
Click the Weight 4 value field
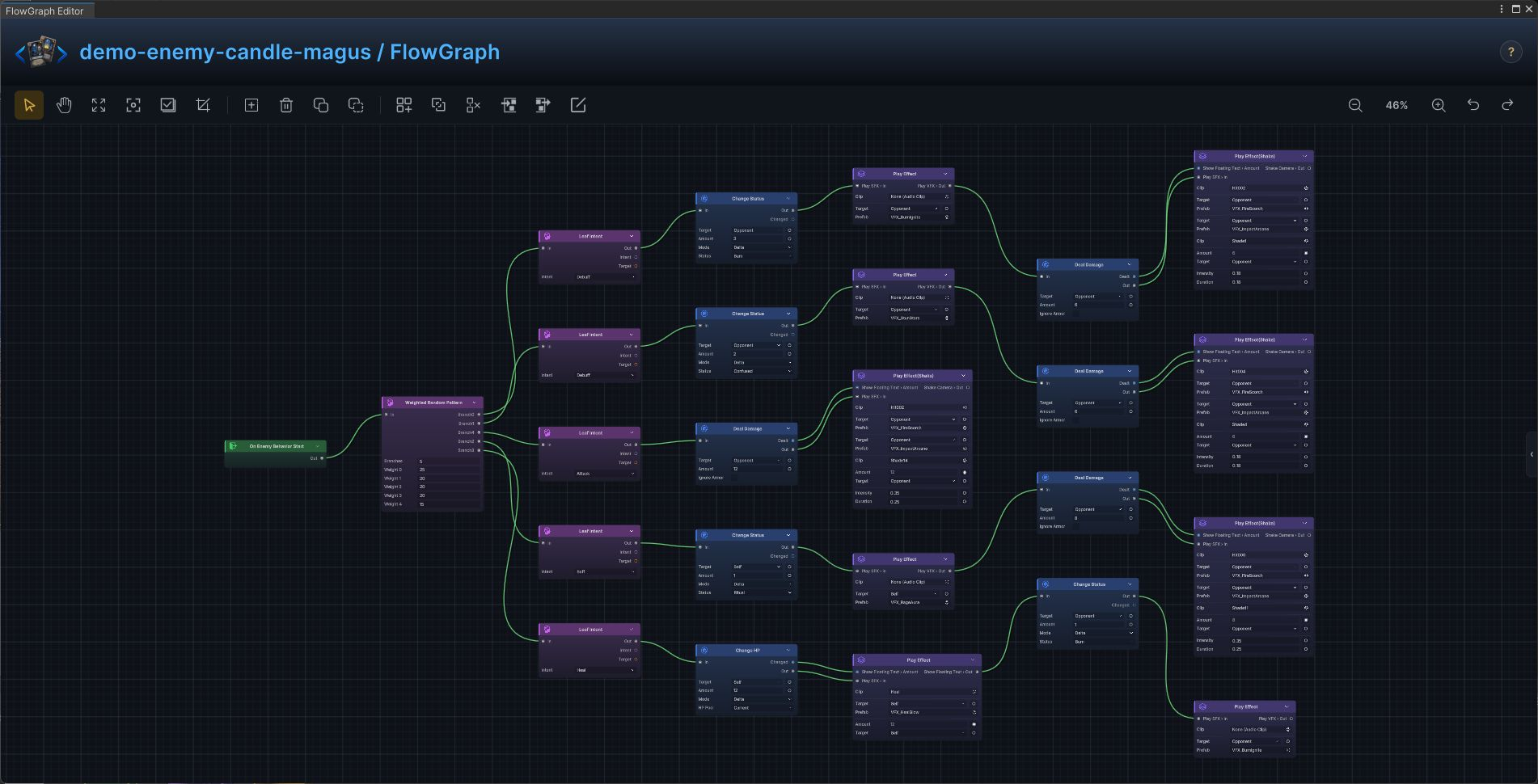(449, 504)
